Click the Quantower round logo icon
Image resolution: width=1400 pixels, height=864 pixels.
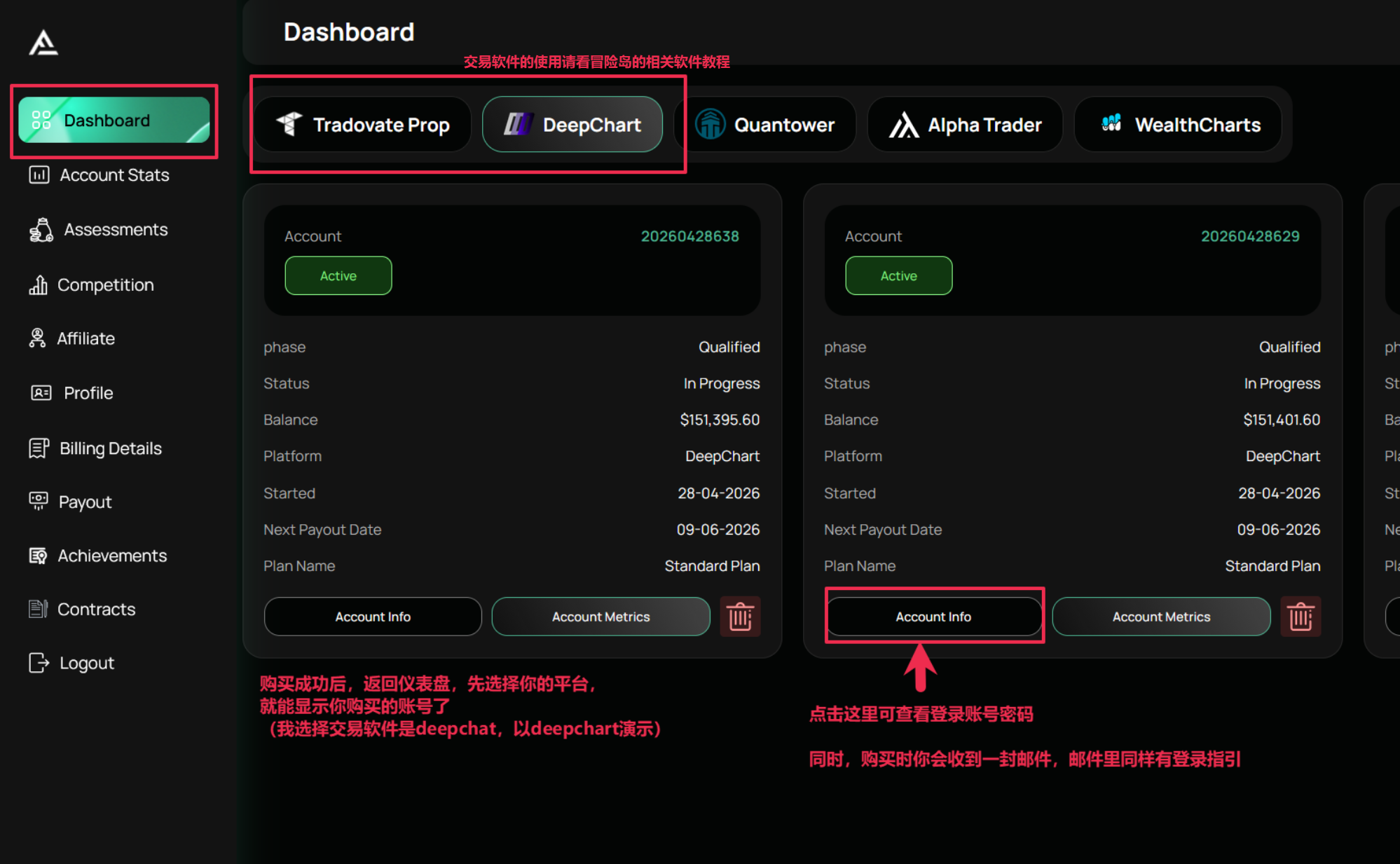[710, 124]
